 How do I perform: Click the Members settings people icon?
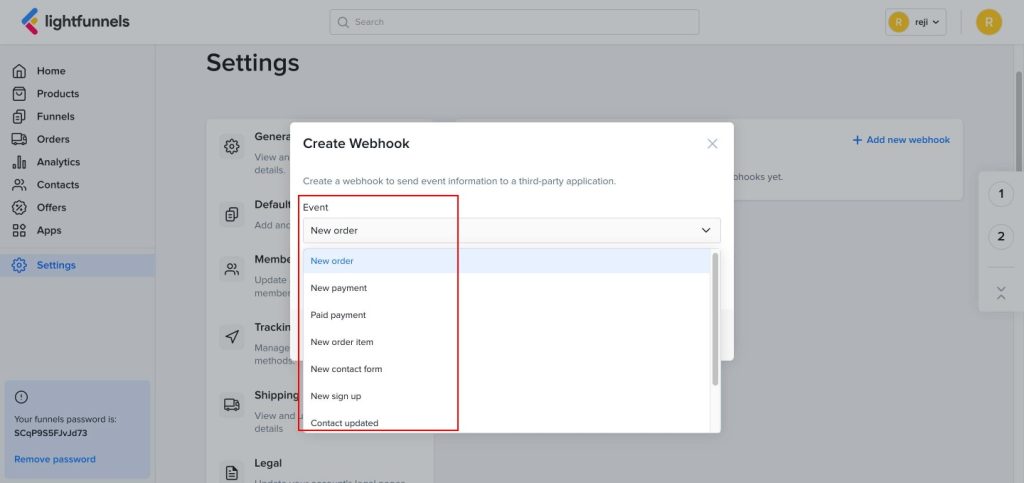232,269
